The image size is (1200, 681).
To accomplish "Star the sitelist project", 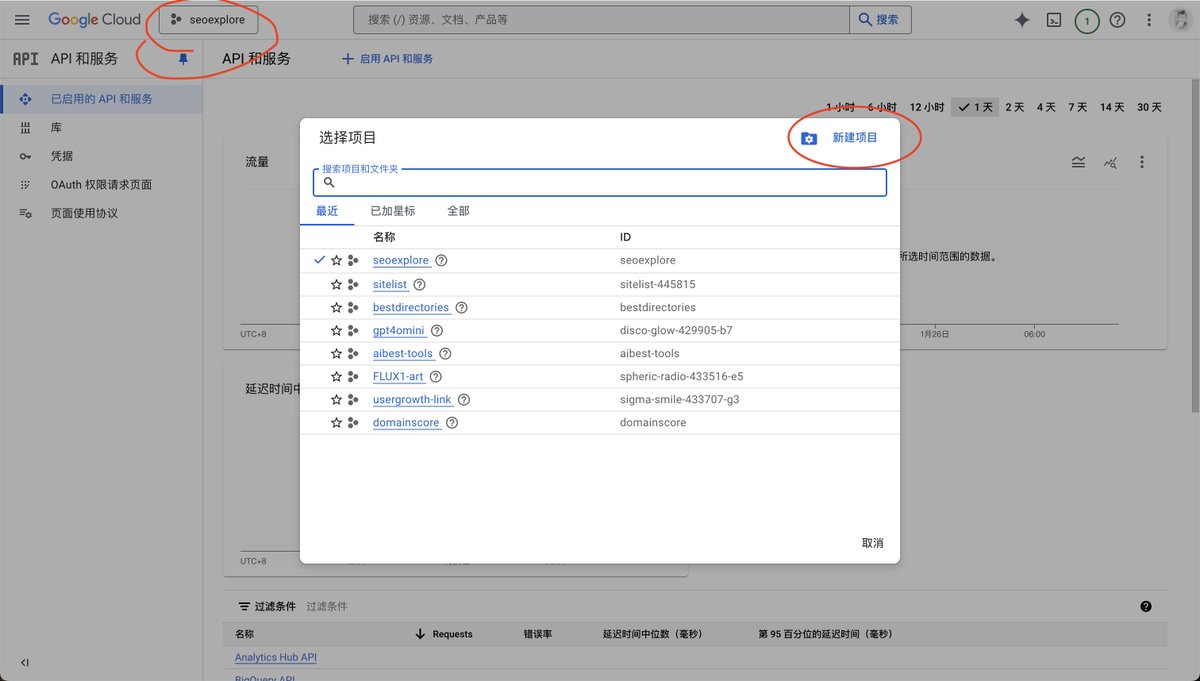I will (x=336, y=284).
